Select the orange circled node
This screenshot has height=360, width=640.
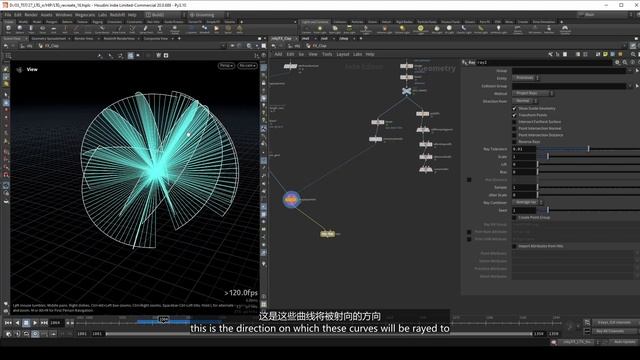[291, 200]
